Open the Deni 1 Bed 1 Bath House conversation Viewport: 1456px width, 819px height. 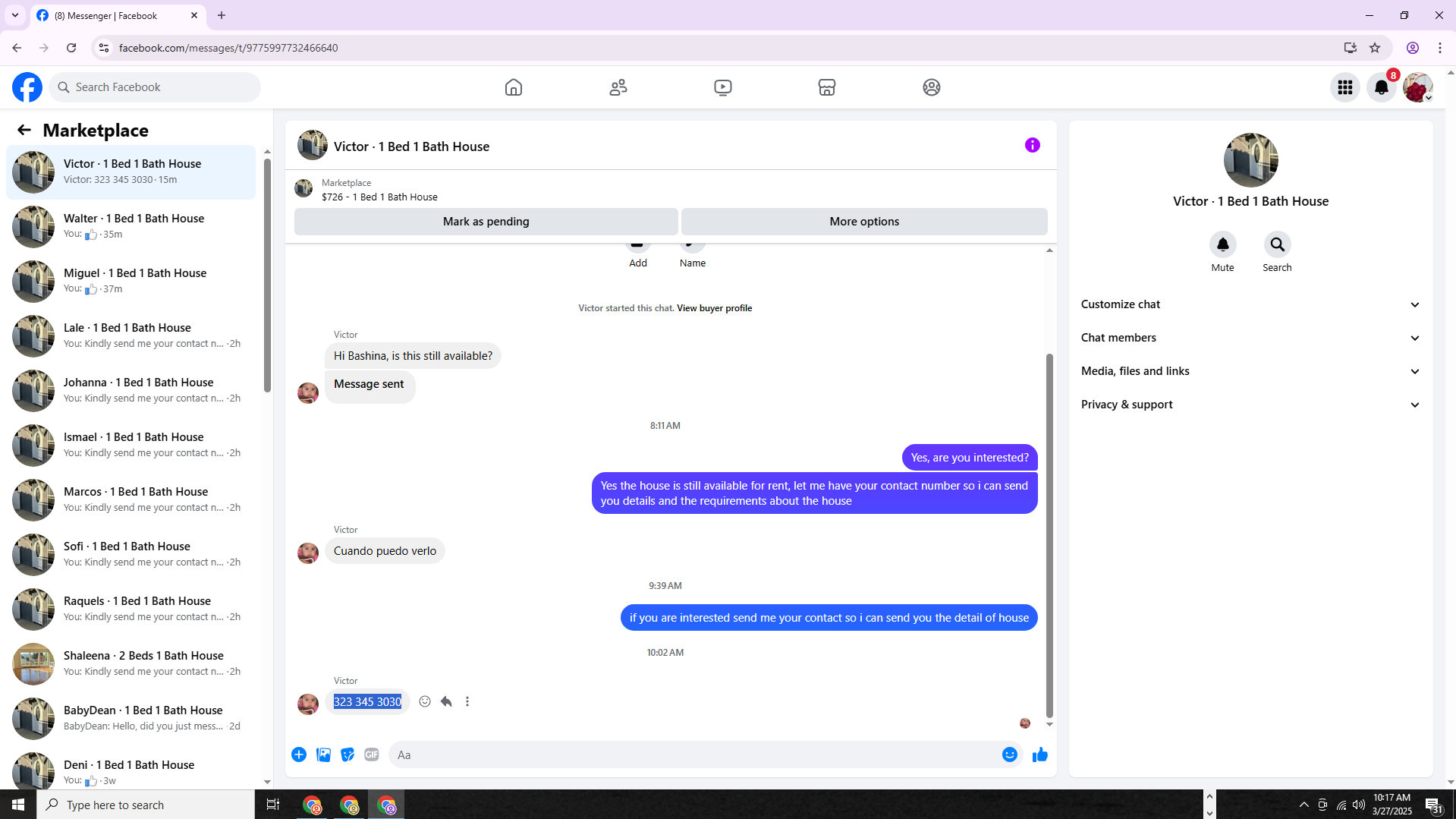(131, 768)
